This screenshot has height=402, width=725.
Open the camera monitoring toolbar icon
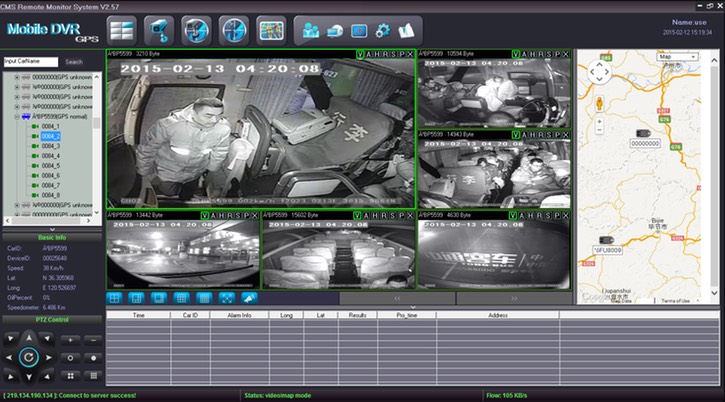157,28
